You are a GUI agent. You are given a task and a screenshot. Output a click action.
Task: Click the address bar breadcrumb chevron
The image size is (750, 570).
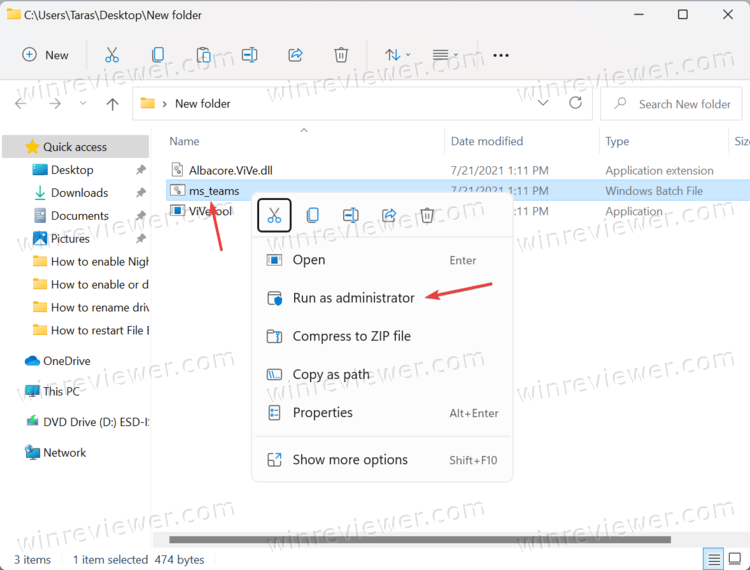[165, 104]
